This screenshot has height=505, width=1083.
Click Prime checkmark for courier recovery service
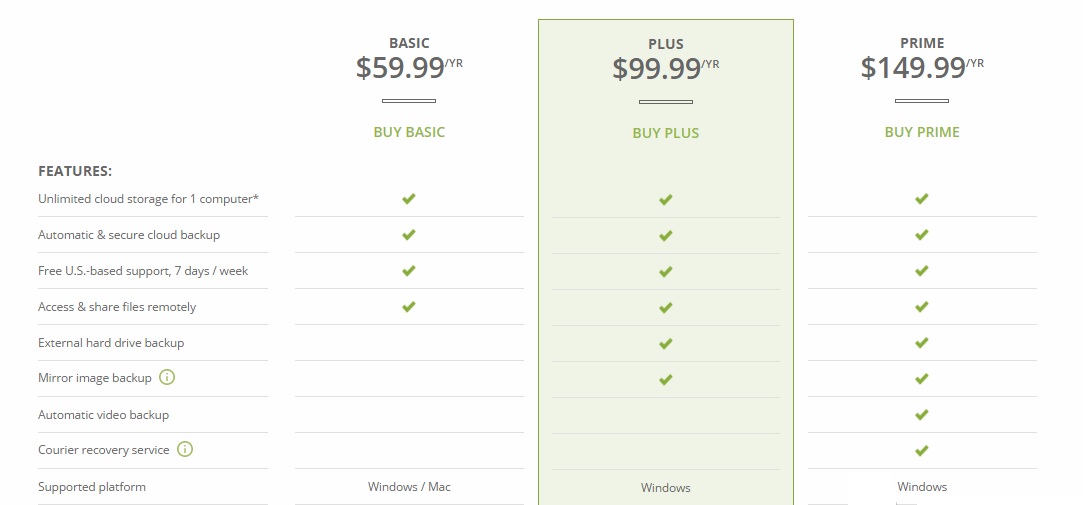(x=922, y=450)
